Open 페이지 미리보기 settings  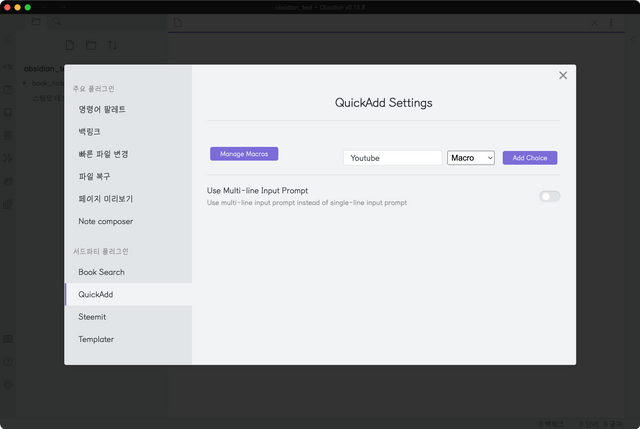[128, 199]
